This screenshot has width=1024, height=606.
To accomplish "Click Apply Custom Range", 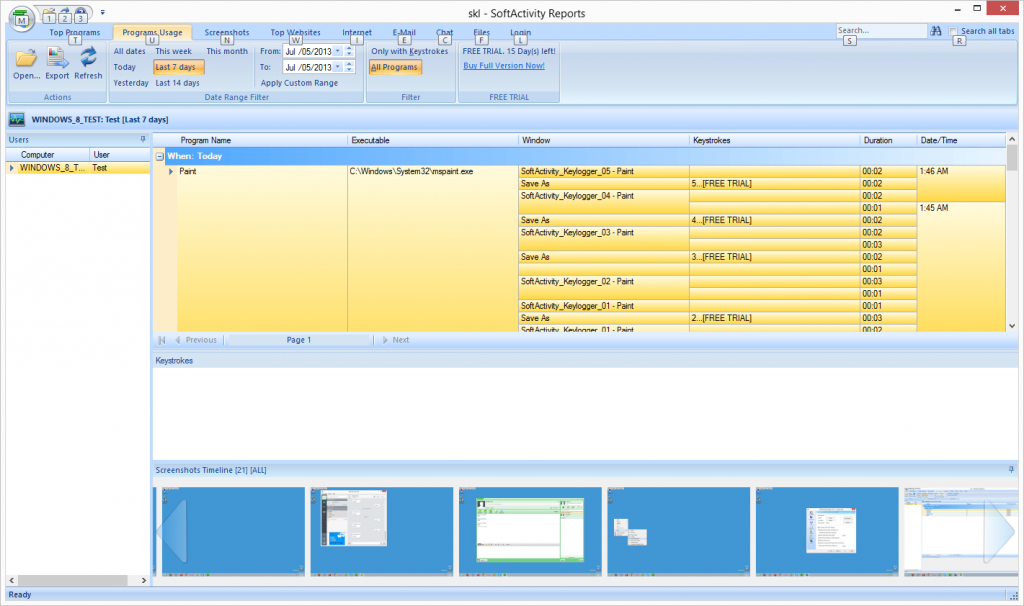I will coord(299,83).
